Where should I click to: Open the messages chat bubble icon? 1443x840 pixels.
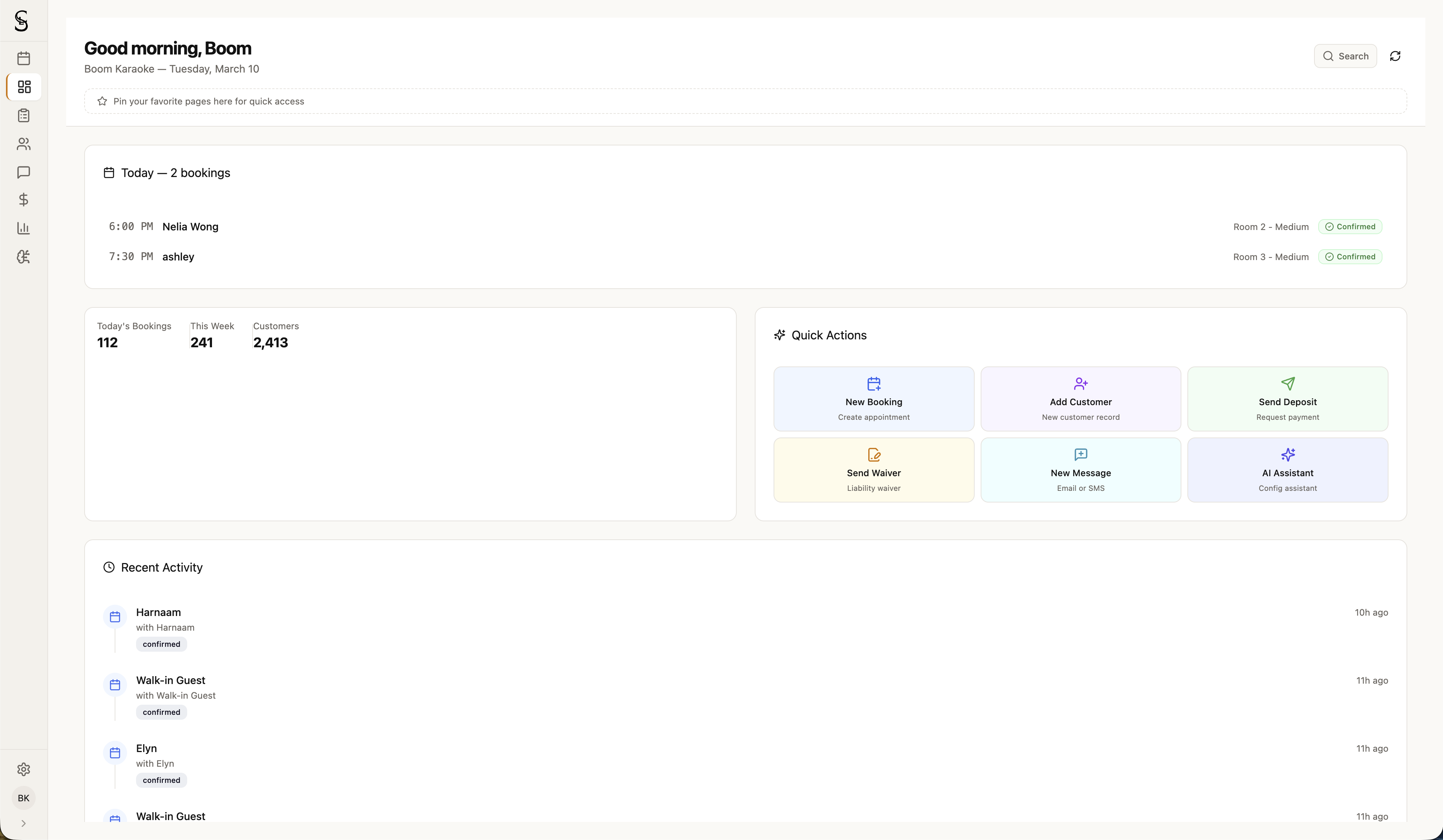tap(23, 172)
